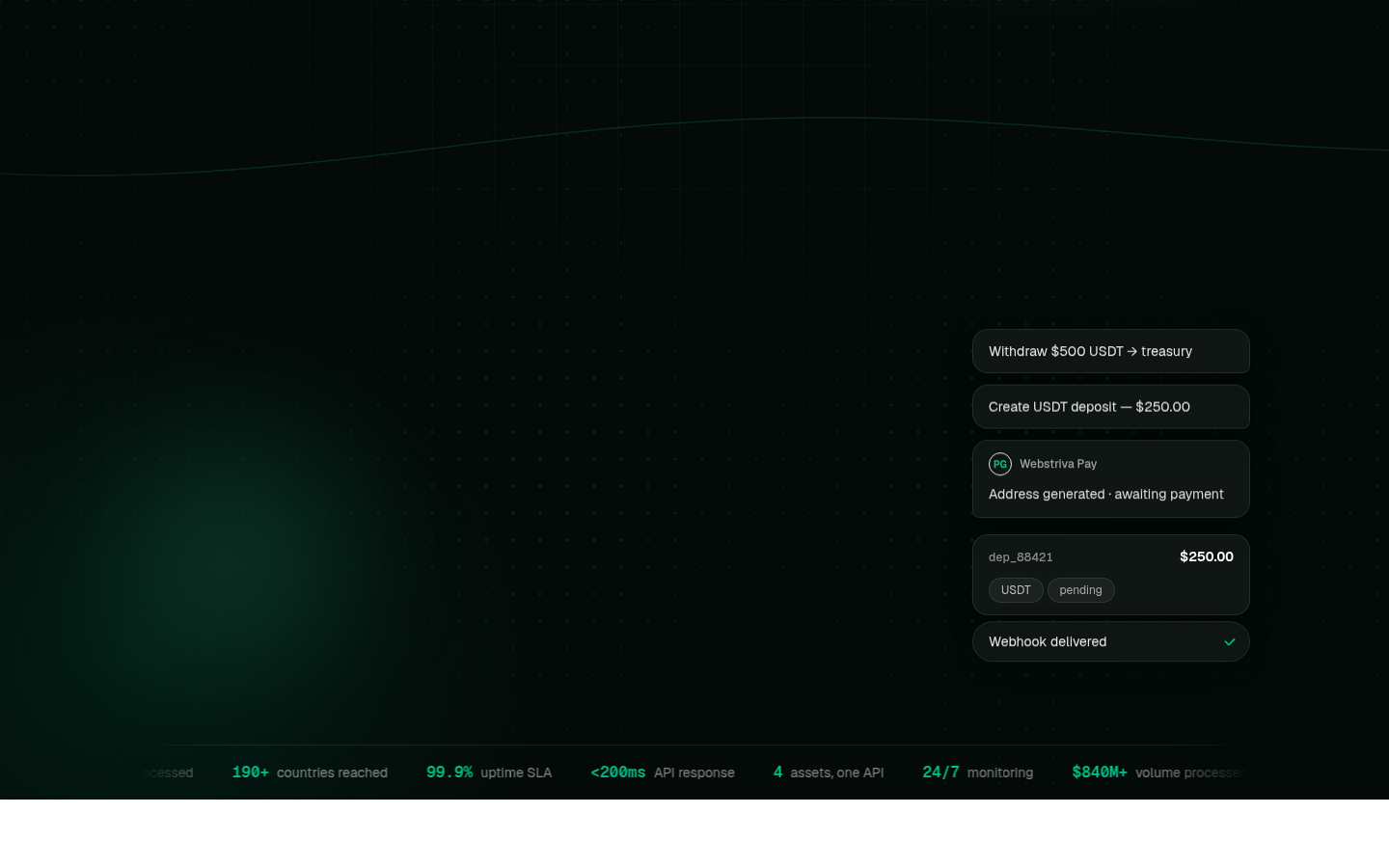Click the 4 assets, one API stat
Viewport: 1389px width, 868px height.
pyautogui.click(x=829, y=773)
